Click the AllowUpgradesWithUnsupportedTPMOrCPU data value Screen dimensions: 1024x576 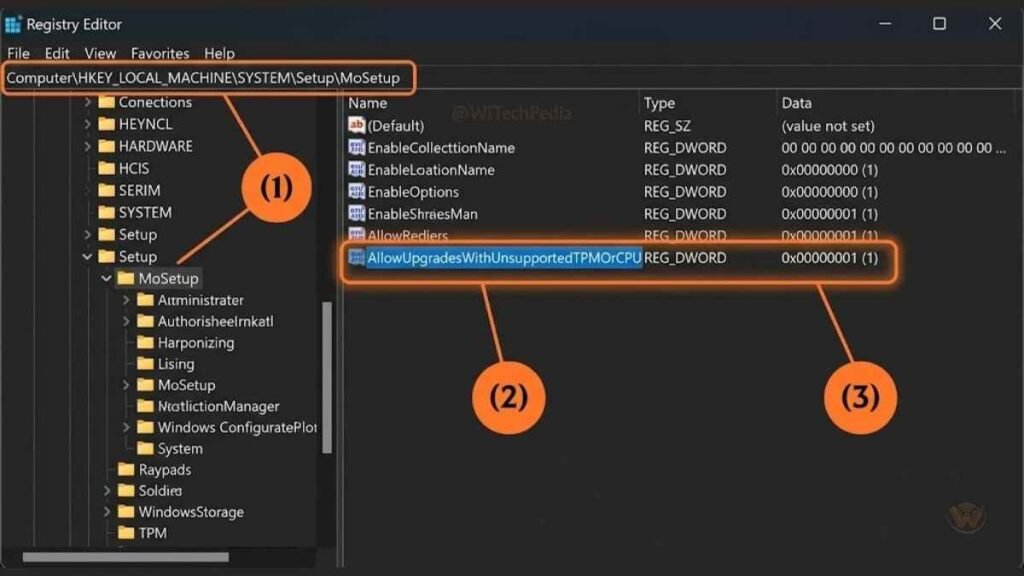click(x=829, y=258)
